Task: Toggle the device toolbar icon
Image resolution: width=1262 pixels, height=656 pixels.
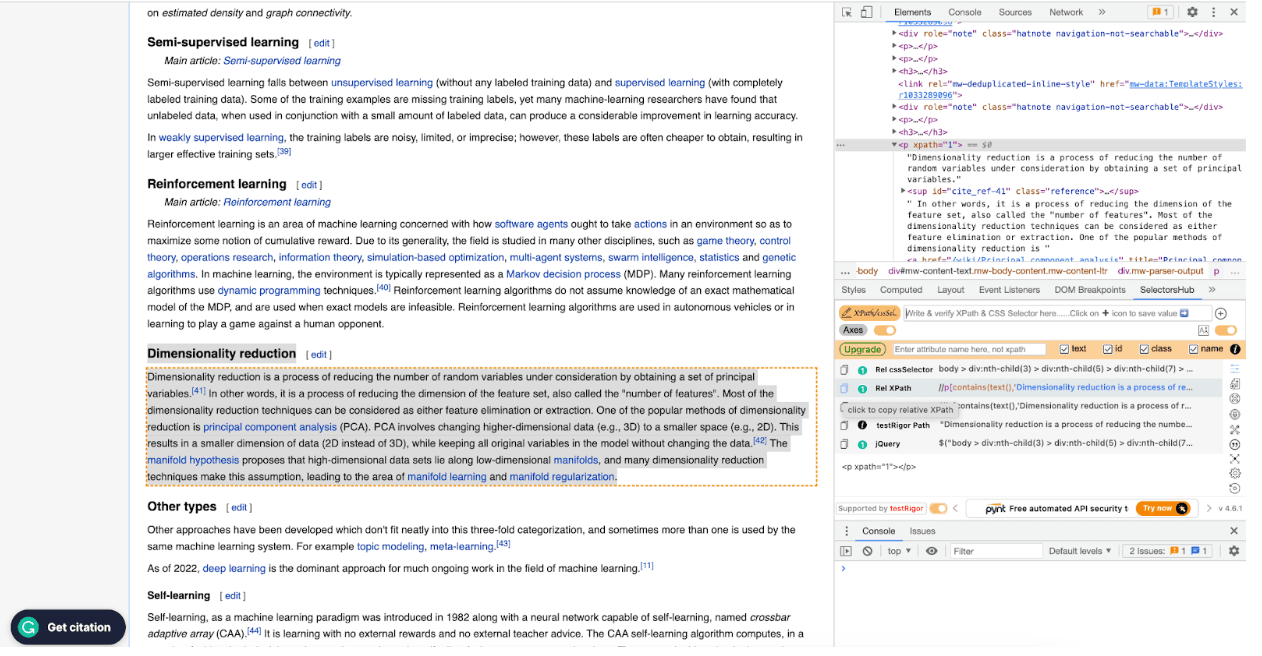Action: (867, 12)
